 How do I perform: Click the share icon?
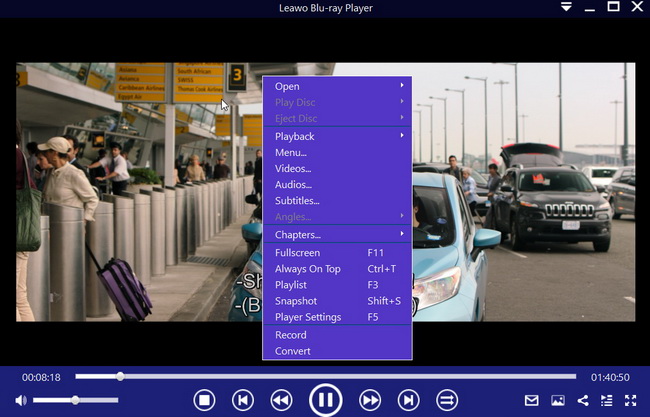coord(582,400)
